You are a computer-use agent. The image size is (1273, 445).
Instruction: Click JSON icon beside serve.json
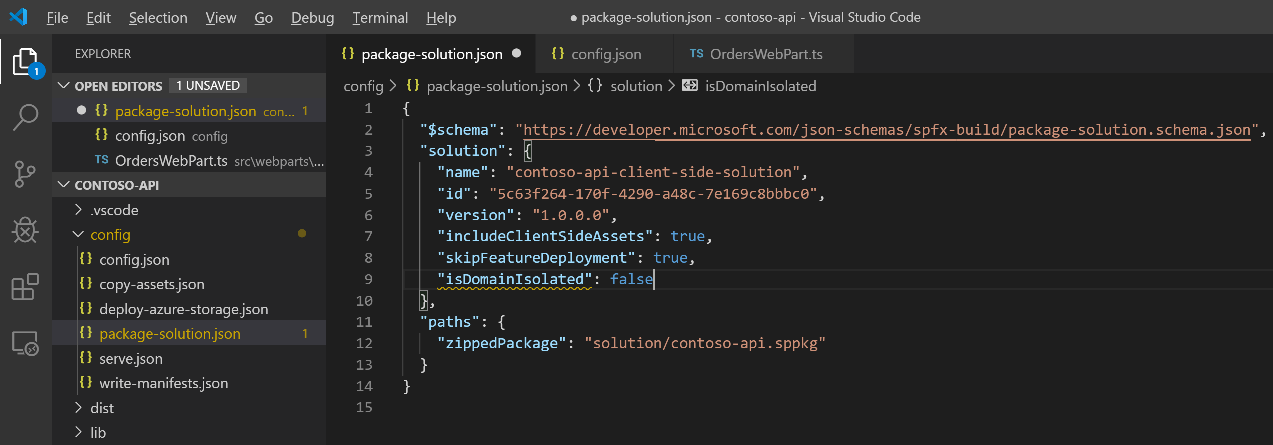[x=86, y=358]
